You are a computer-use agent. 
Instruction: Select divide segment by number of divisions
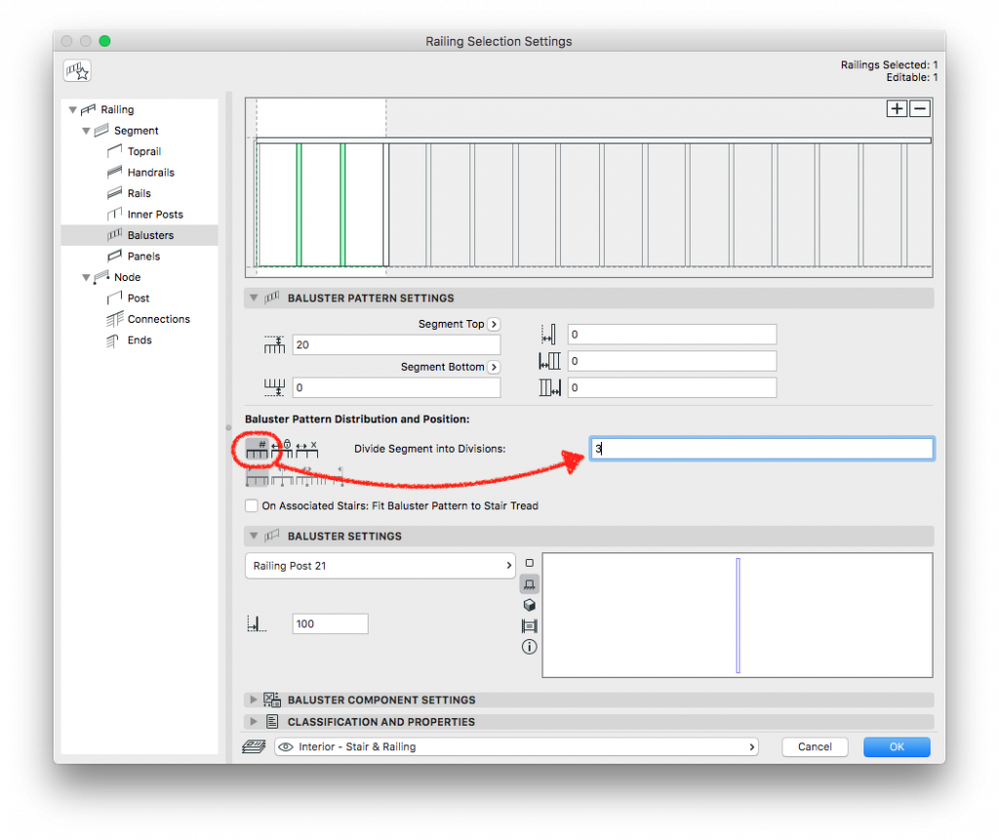click(x=257, y=449)
